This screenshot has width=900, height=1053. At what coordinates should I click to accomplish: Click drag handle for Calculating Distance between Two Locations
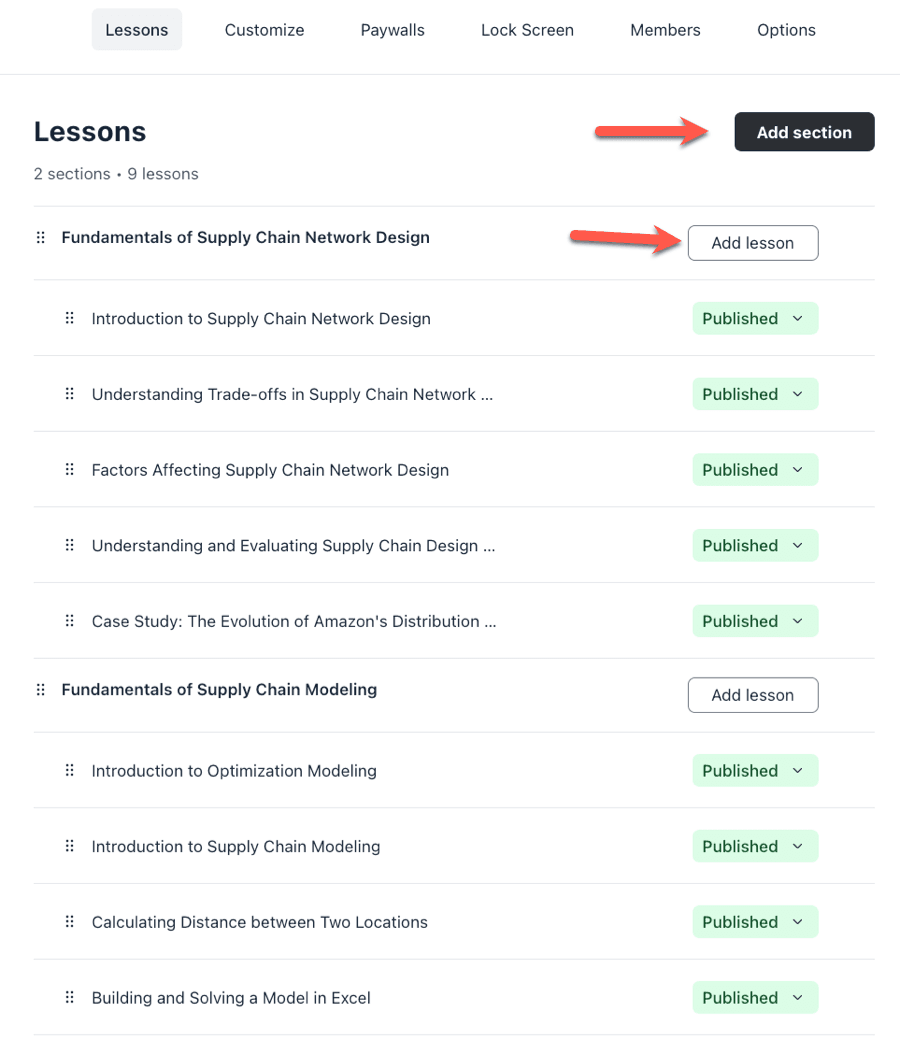70,922
